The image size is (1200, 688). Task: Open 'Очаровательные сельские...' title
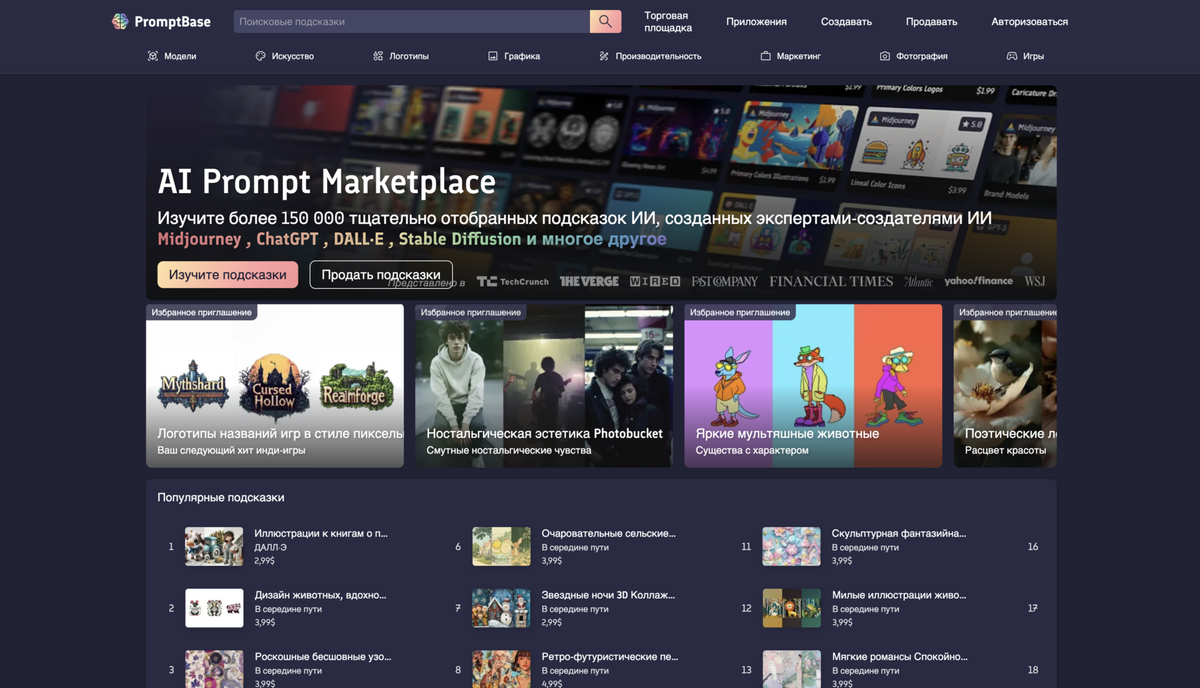(609, 533)
